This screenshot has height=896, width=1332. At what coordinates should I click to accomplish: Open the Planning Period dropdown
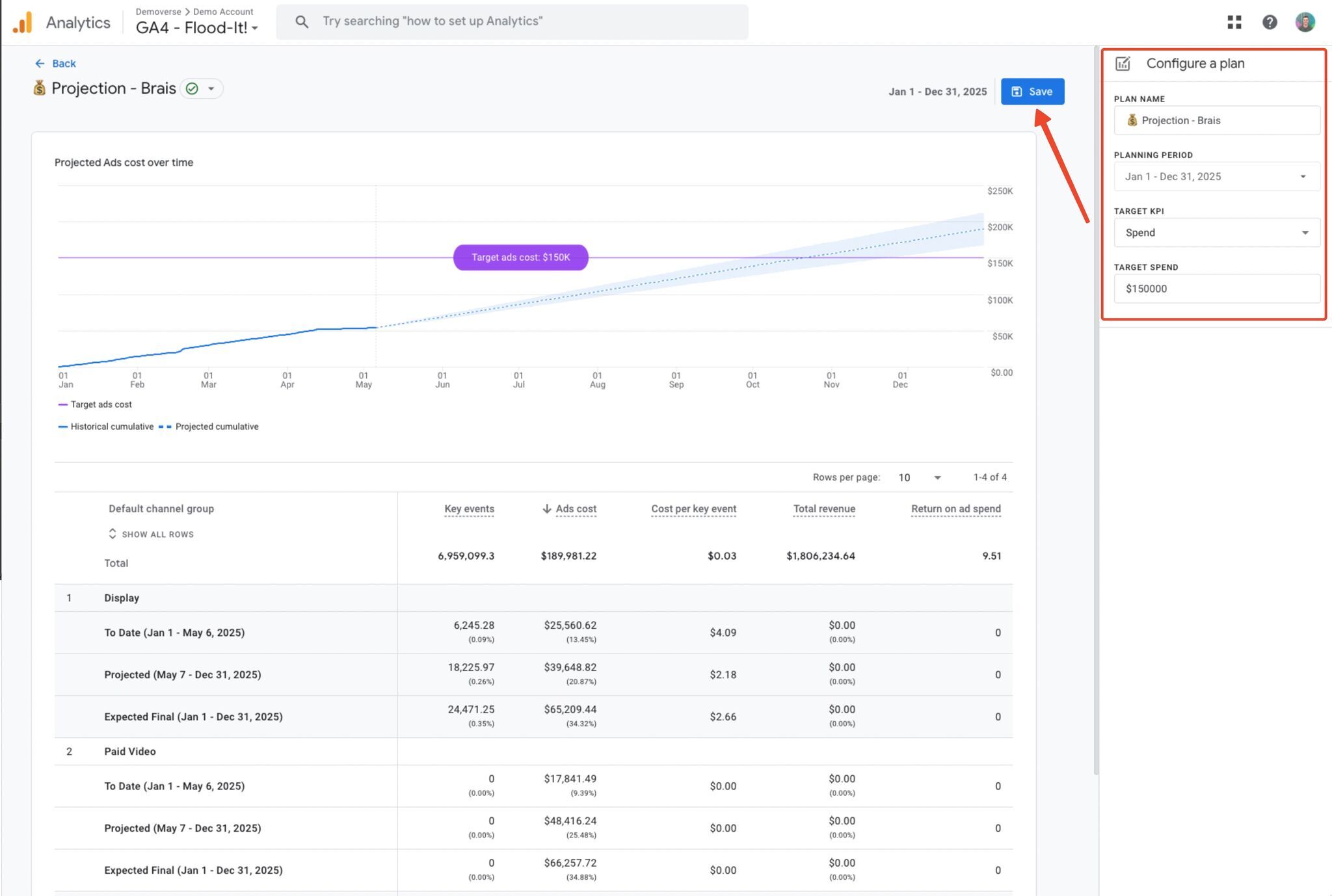pos(1217,176)
